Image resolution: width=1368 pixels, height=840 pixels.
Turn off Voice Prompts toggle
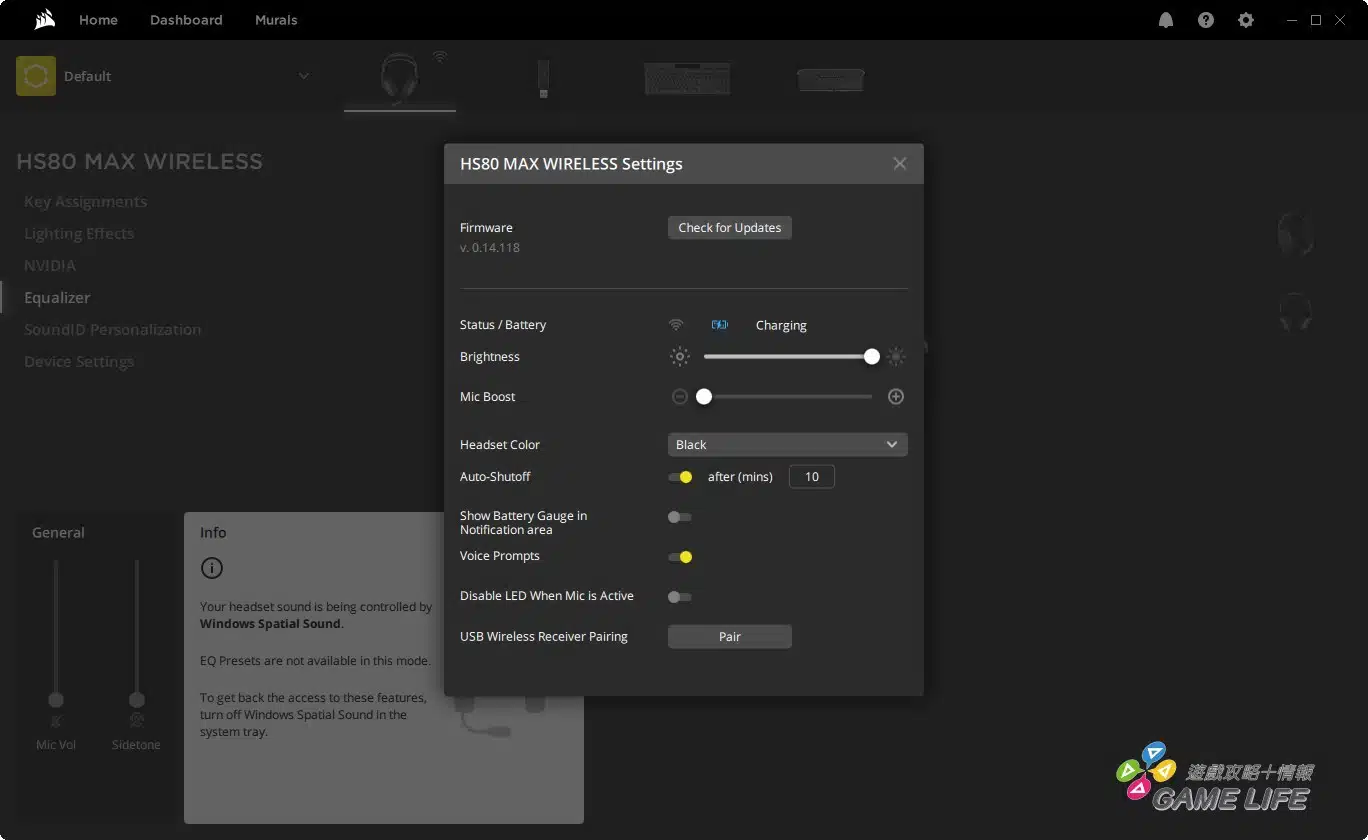pyautogui.click(x=680, y=557)
